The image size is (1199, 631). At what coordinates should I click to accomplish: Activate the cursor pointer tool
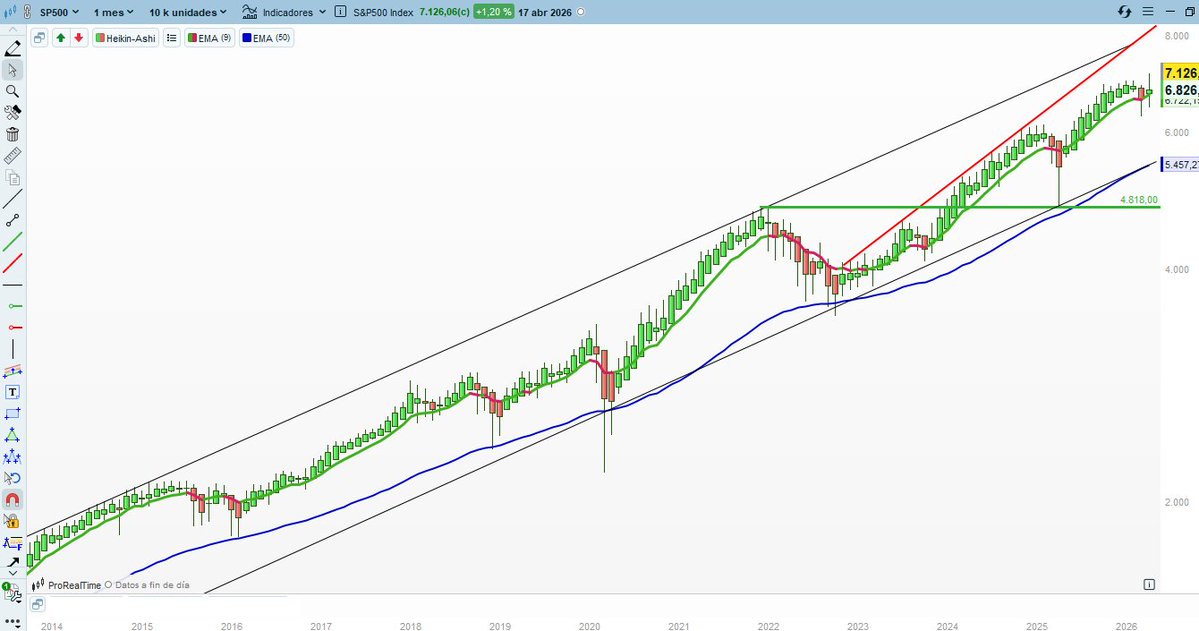point(12,70)
